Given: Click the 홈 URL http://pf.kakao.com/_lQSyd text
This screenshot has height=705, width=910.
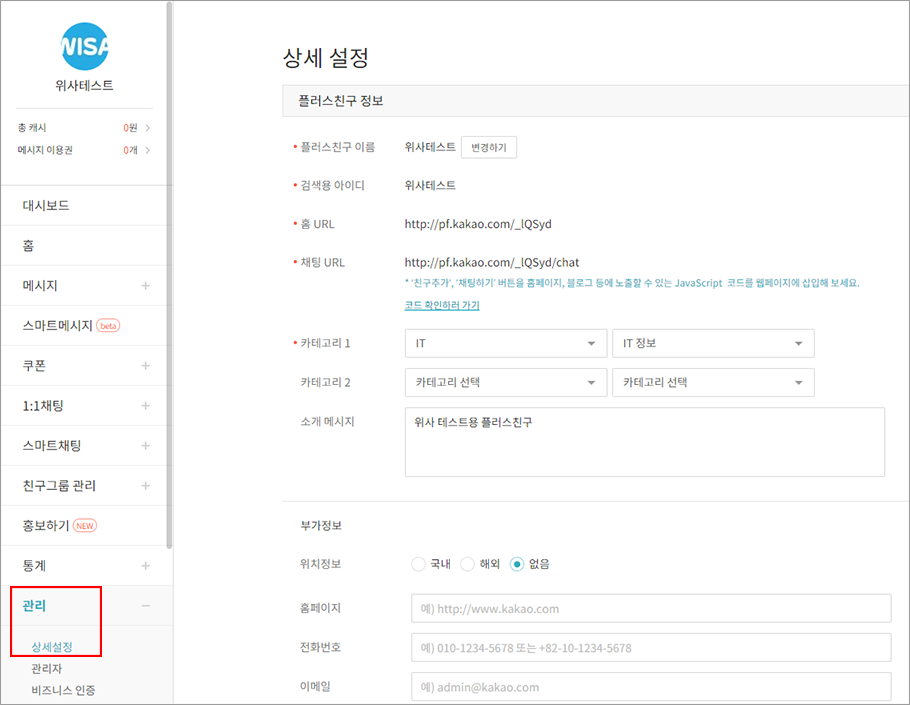Looking at the screenshot, I should tap(478, 224).
